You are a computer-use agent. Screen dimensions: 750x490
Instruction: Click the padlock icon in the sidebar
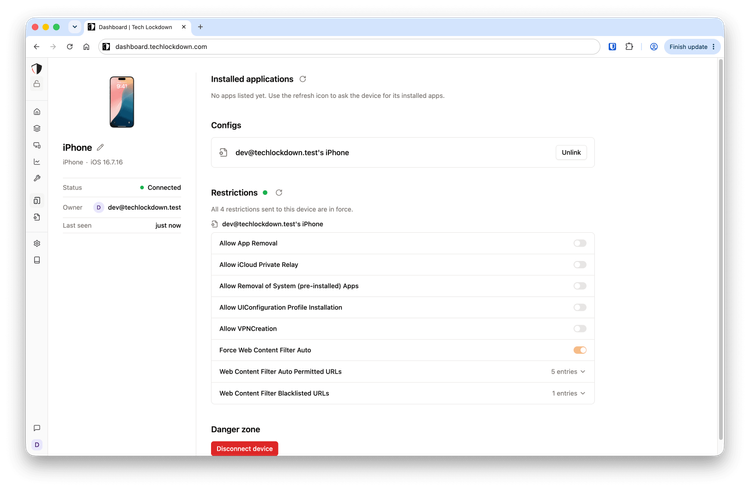(x=37, y=84)
